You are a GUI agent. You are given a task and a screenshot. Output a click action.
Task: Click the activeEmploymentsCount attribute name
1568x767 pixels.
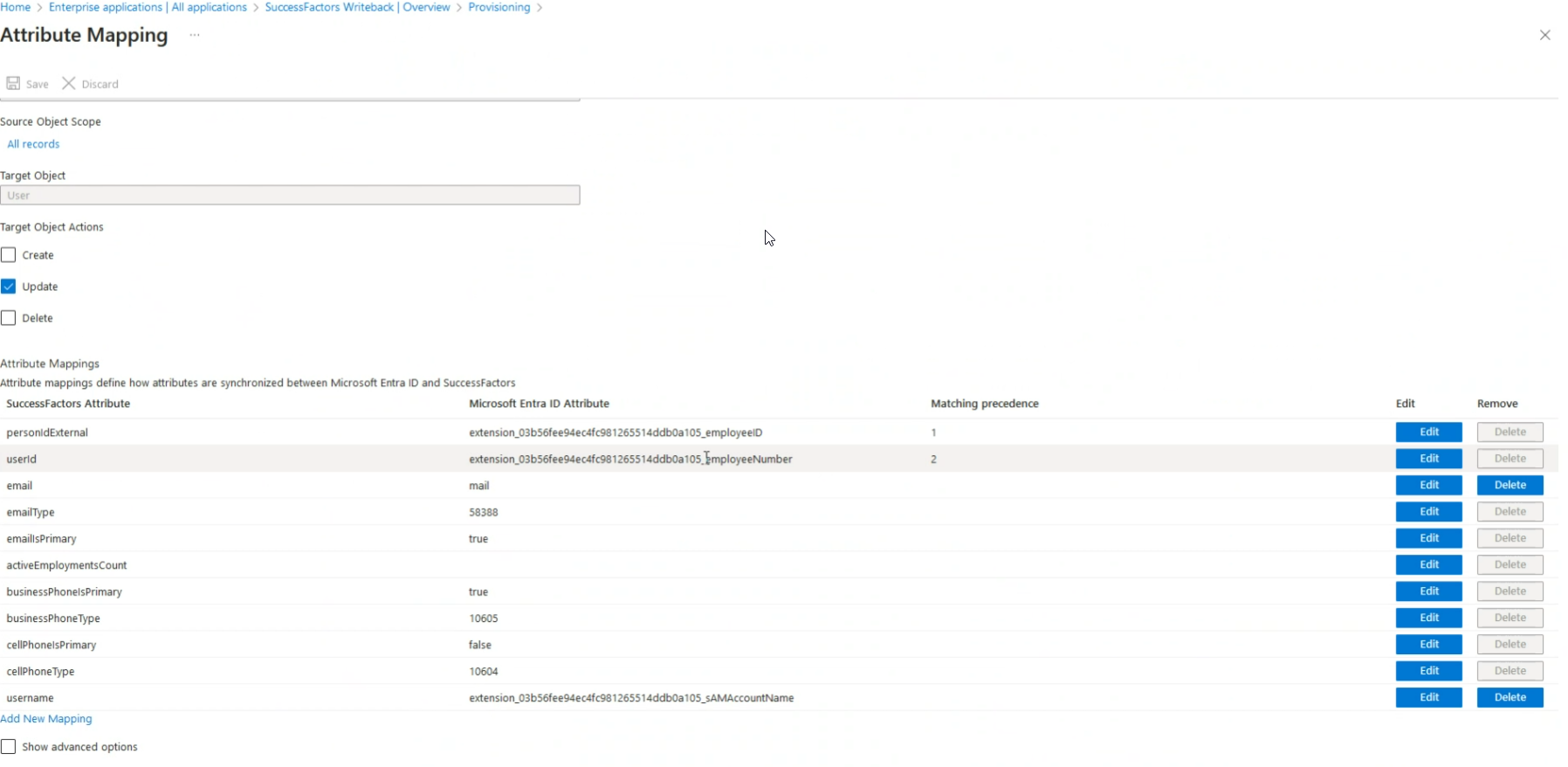66,565
